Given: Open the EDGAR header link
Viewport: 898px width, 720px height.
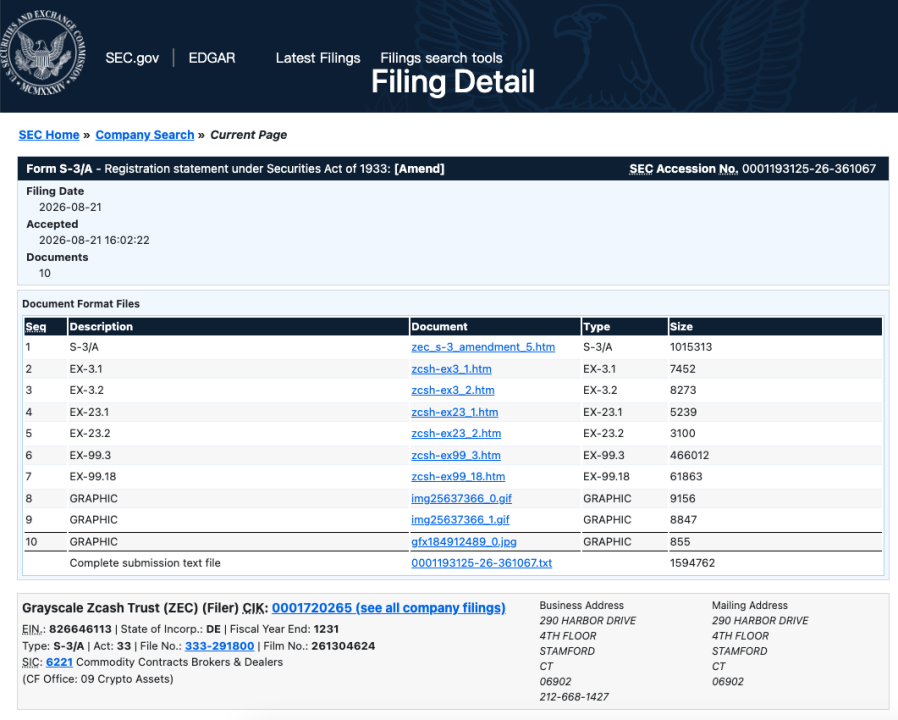Looking at the screenshot, I should click(212, 58).
